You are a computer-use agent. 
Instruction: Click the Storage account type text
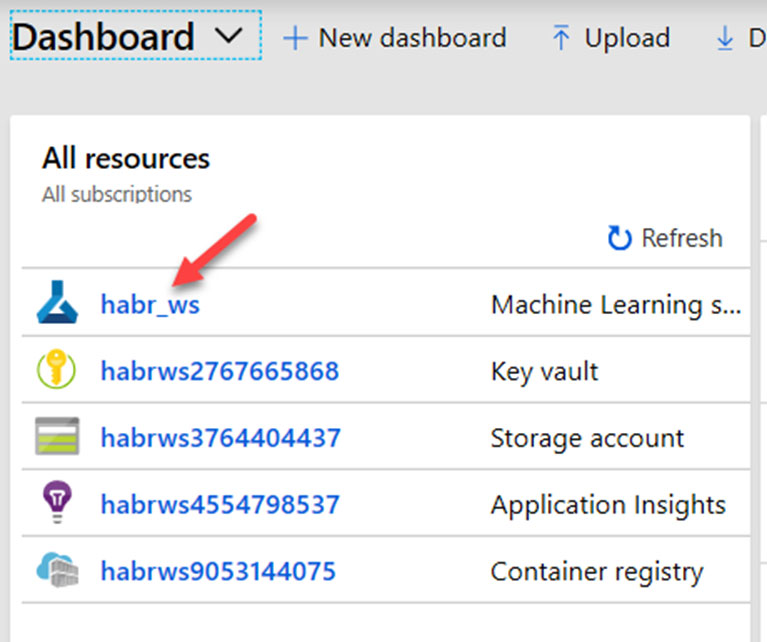coord(587,438)
